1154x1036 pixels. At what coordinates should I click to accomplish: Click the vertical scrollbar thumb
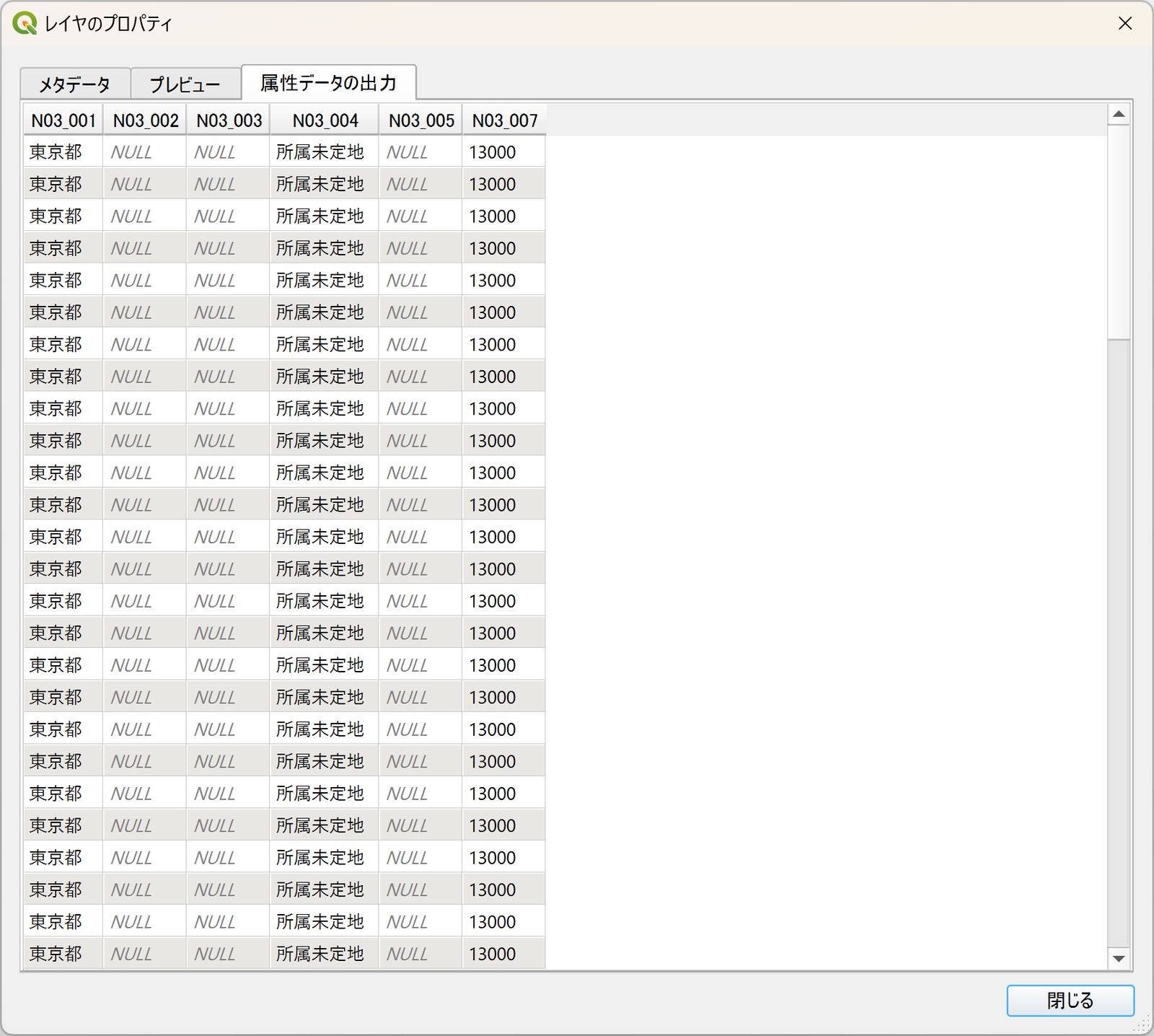(1119, 232)
